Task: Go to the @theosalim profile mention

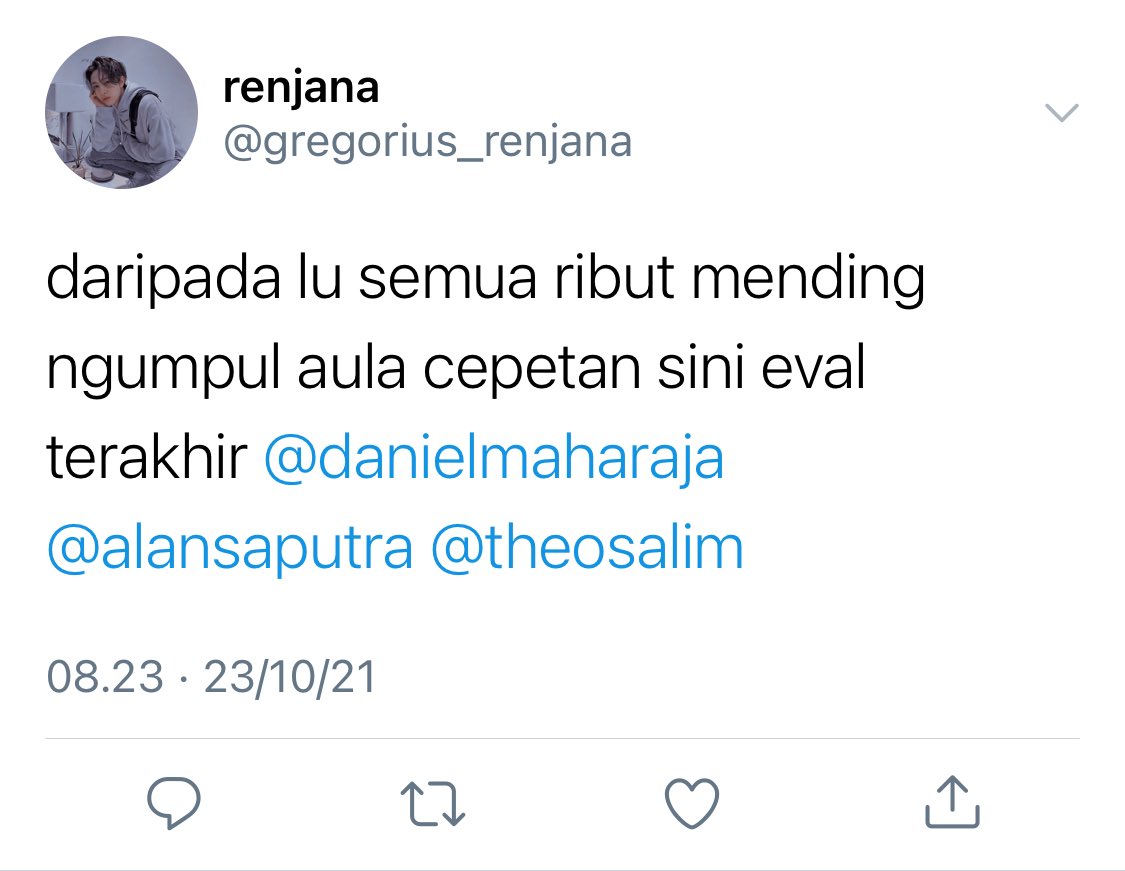Action: (x=587, y=547)
